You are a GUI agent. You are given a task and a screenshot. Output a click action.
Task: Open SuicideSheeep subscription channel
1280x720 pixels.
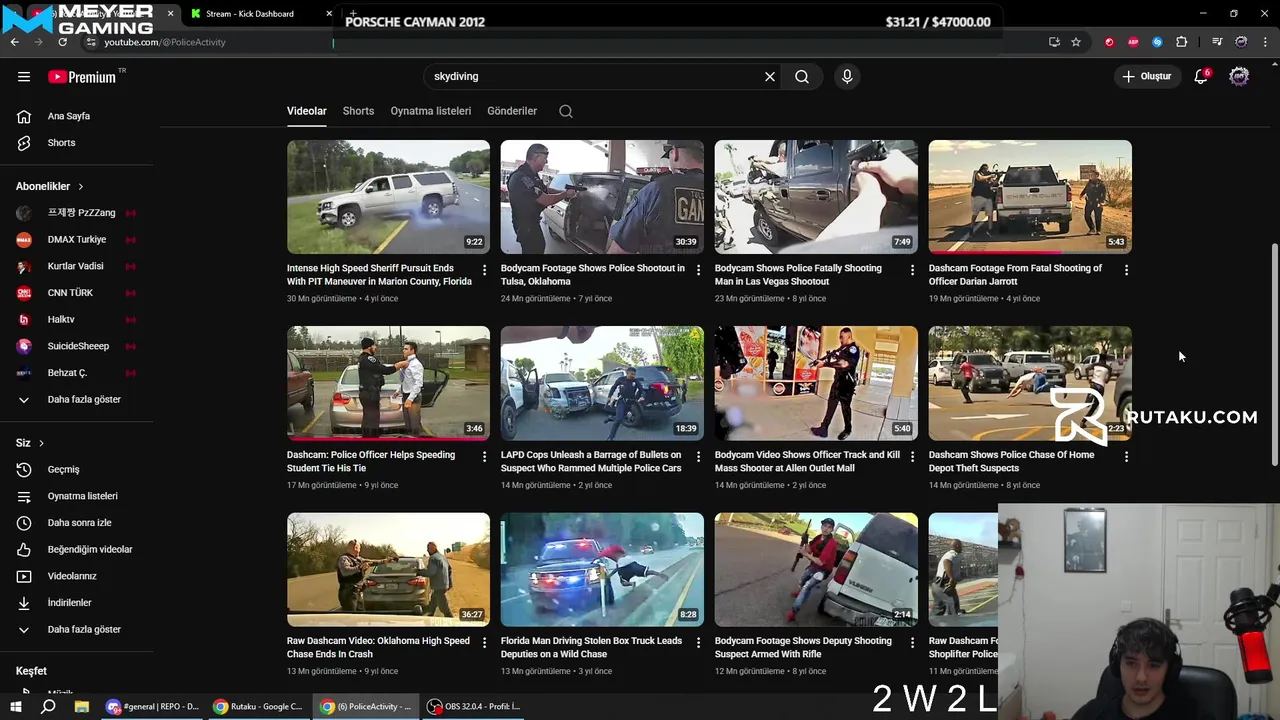point(78,346)
